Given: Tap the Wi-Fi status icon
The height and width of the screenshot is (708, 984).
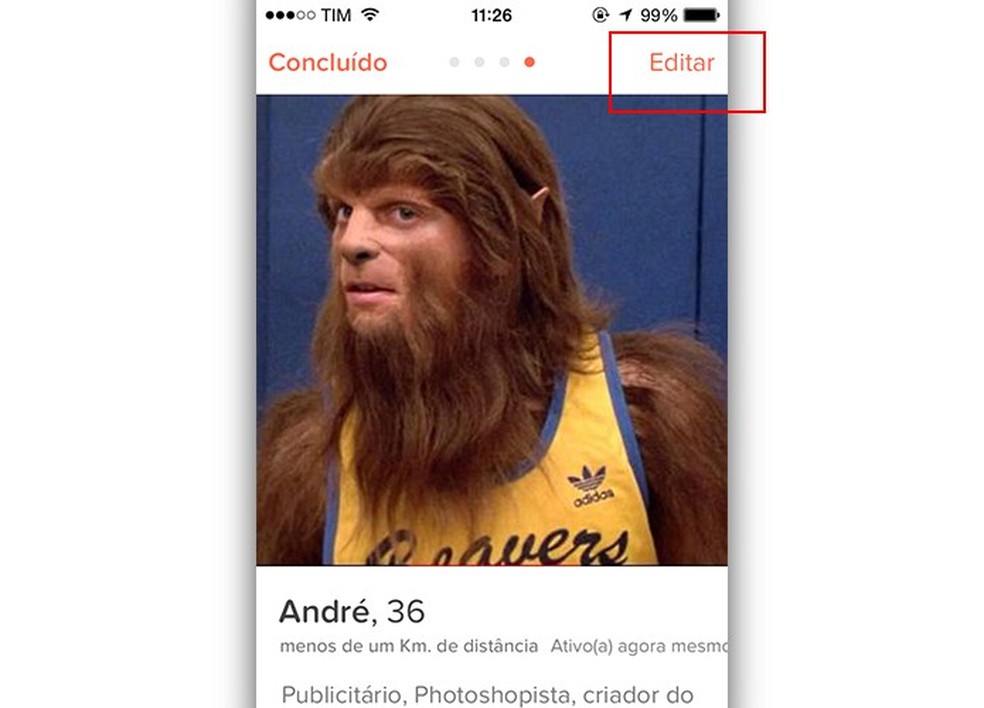Looking at the screenshot, I should (371, 14).
